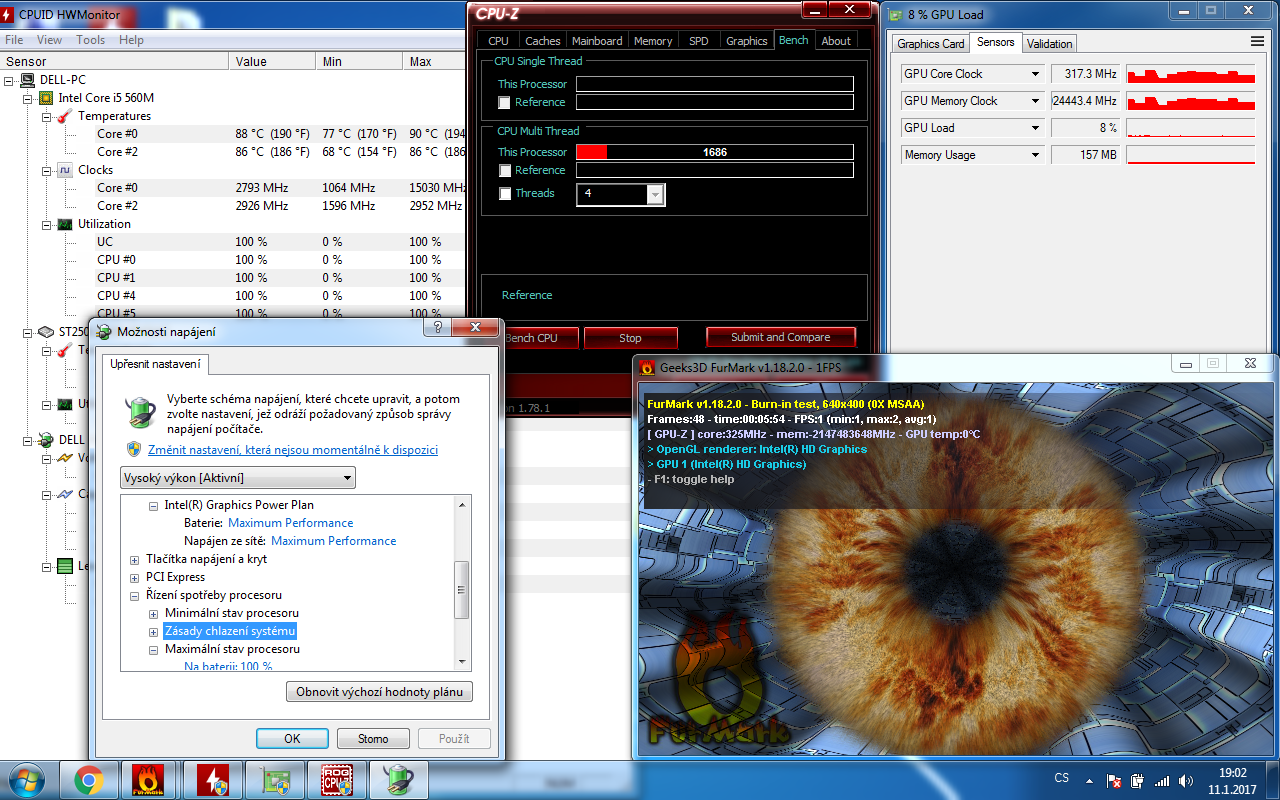
Task: Open the Memory Usage sensor dropdown
Action: [x=1035, y=155]
